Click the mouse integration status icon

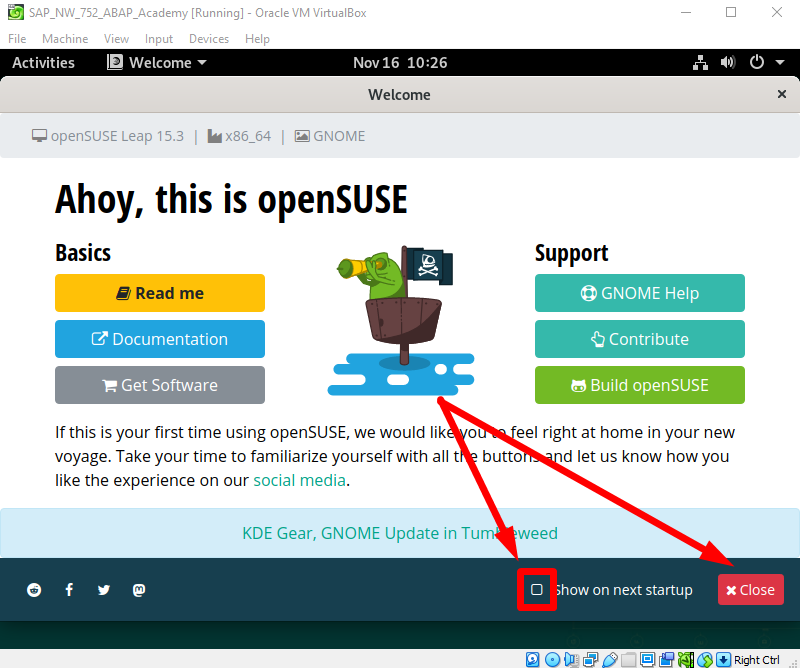click(x=705, y=659)
